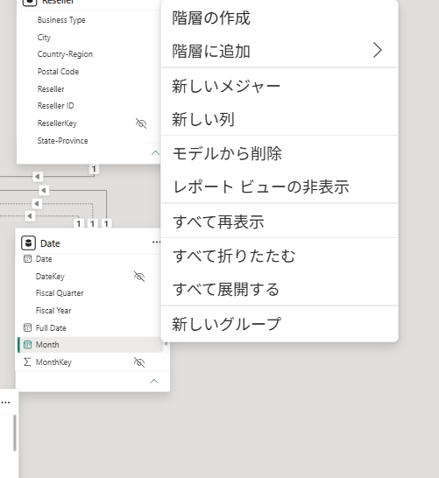Toggle hidden eye icon on DateKey
This screenshot has height=478, width=439.
click(x=139, y=276)
